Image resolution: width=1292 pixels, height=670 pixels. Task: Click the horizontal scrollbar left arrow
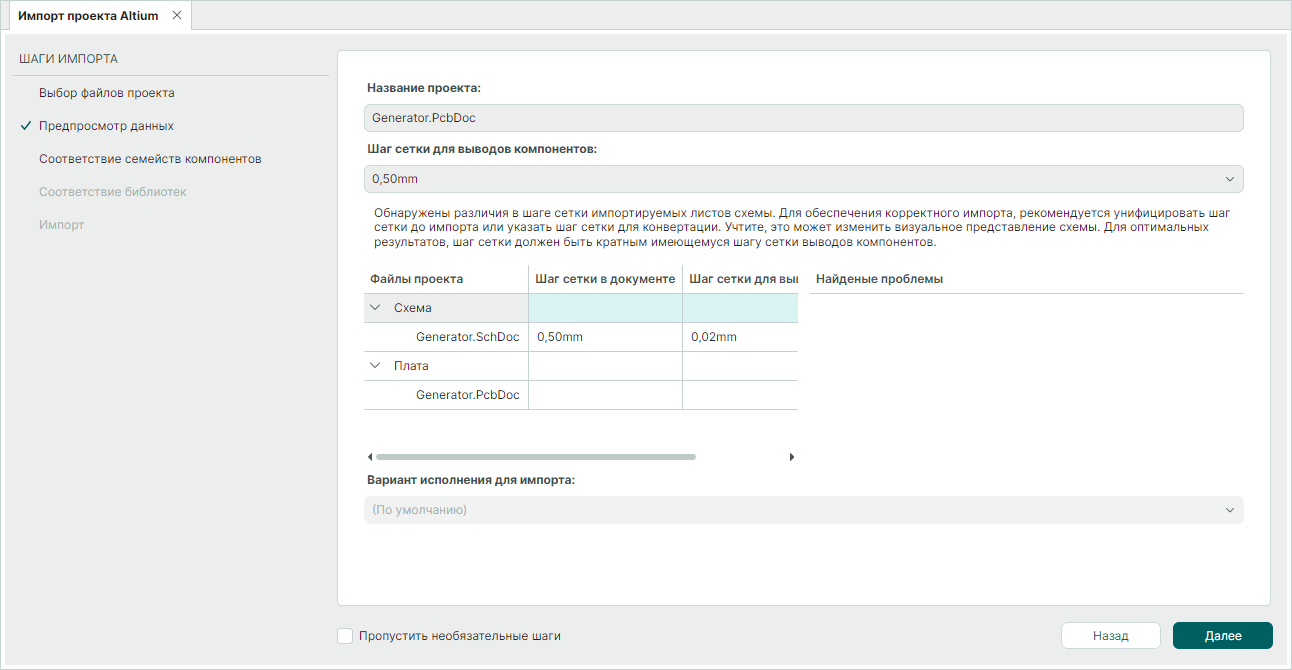[x=370, y=457]
